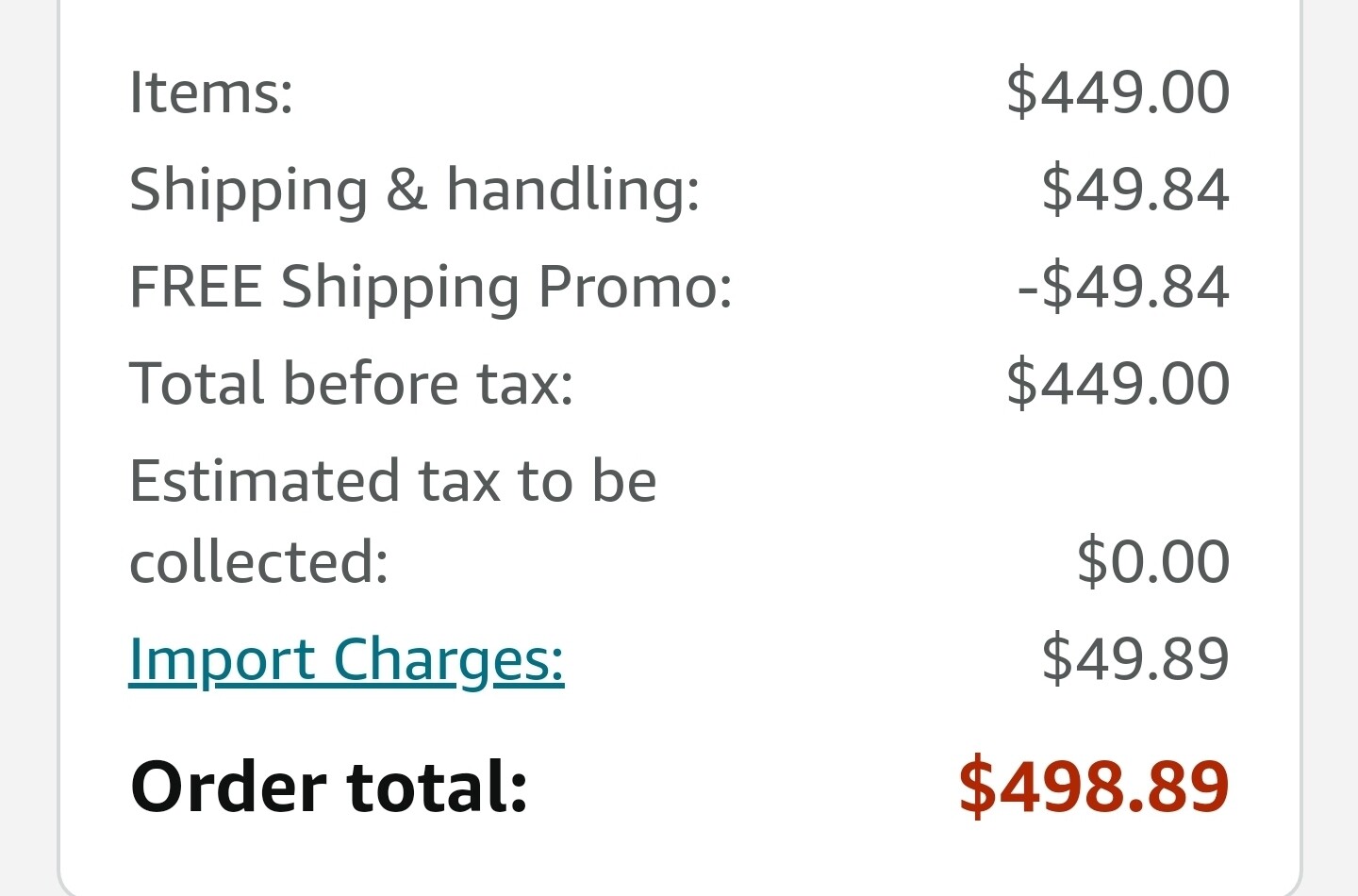The width and height of the screenshot is (1358, 896).
Task: Select the Total before tax amount $449.00
Action: click(1118, 384)
